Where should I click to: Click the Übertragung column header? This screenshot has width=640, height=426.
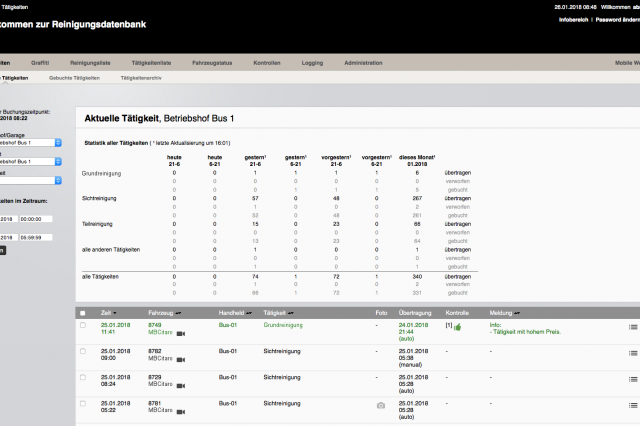(x=415, y=313)
